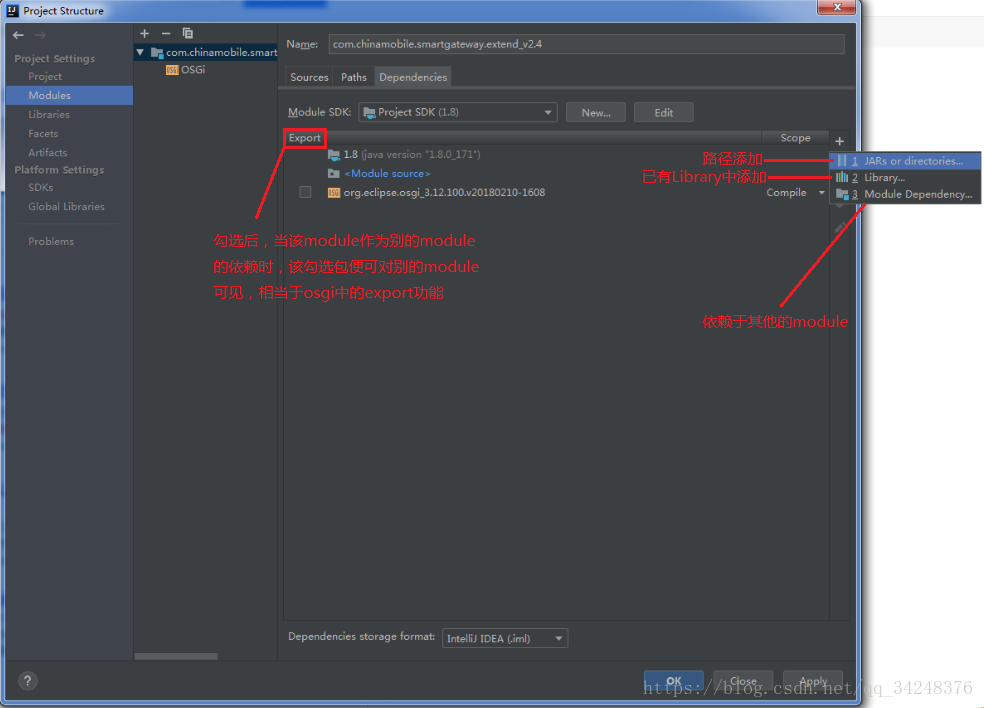Click the IntelliJ icon in the title bar
This screenshot has height=708, width=984.
13,11
